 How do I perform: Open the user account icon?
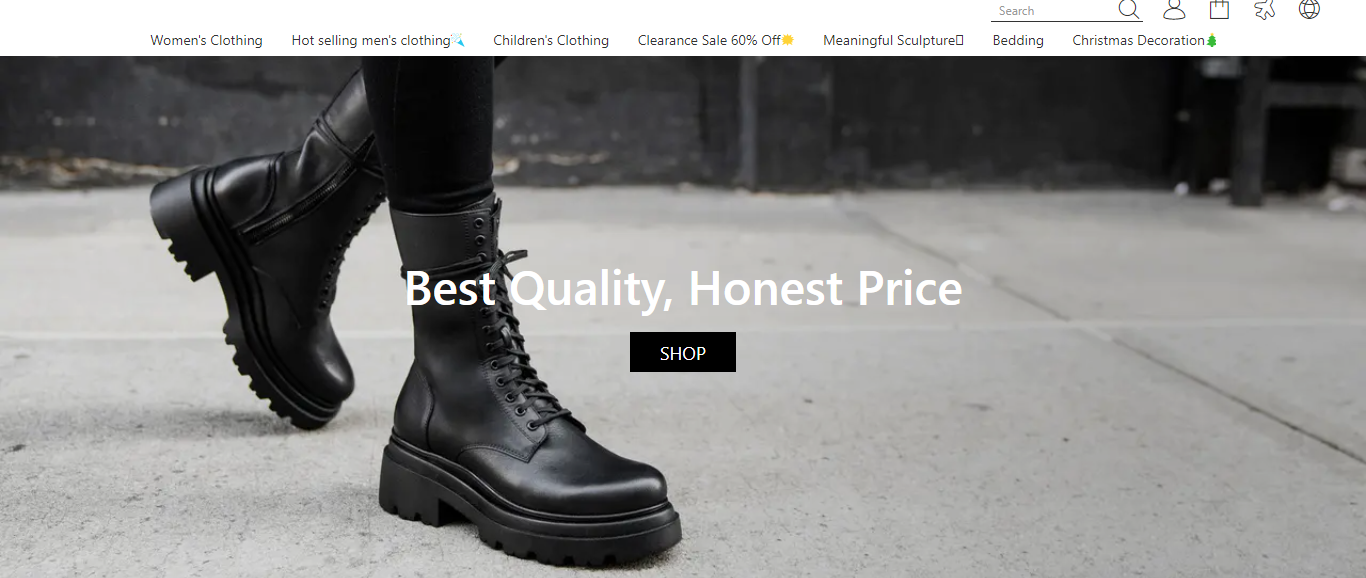(x=1174, y=10)
